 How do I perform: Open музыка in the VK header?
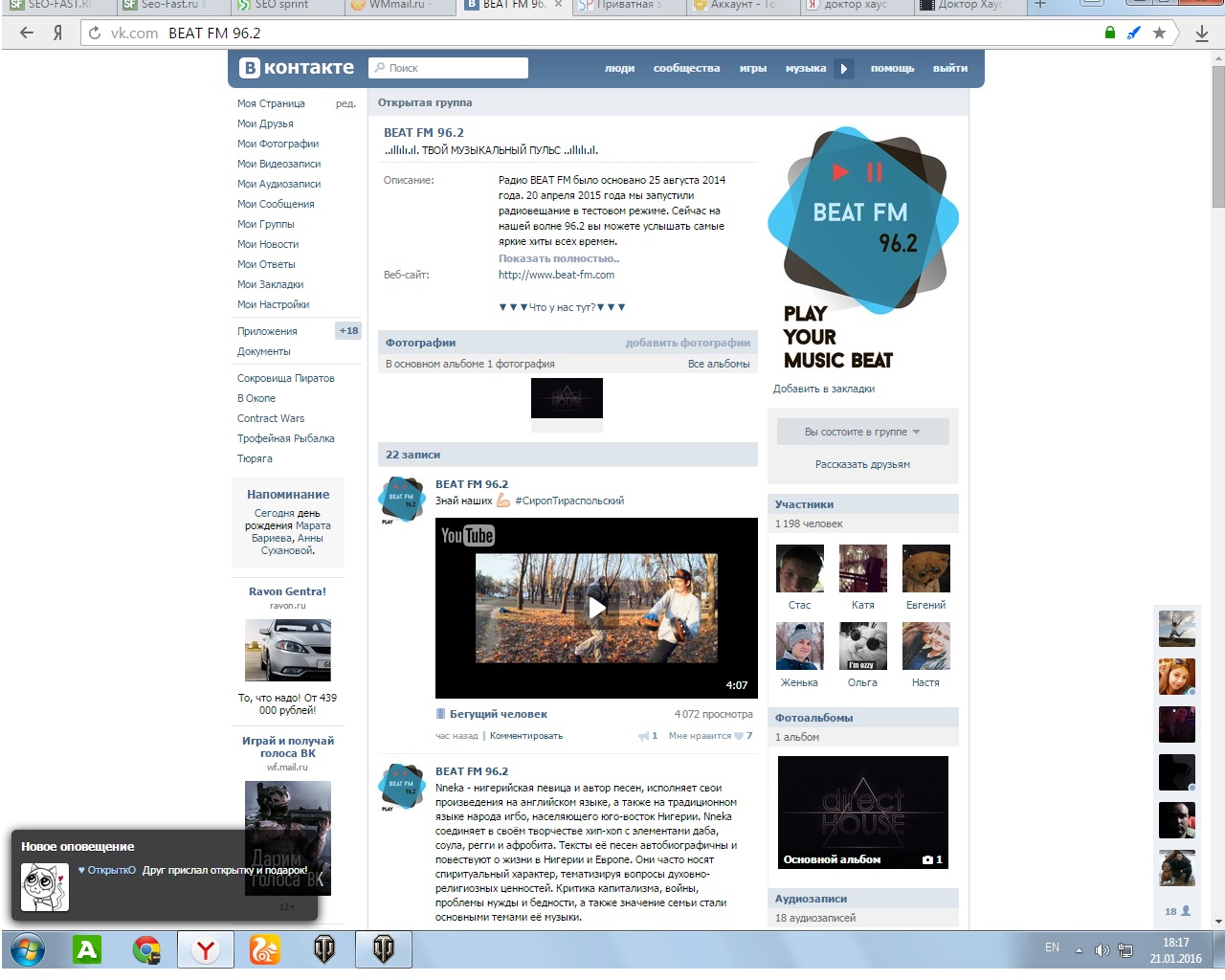[806, 68]
